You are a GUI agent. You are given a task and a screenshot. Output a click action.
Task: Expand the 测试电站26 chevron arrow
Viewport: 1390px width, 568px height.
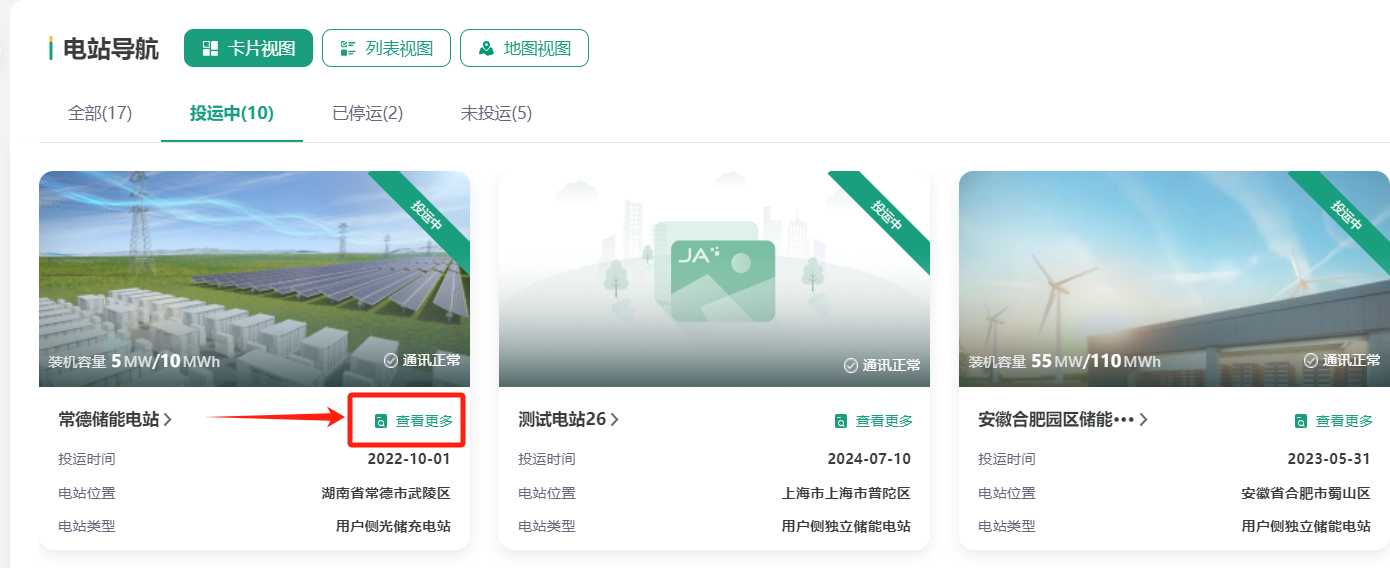pos(615,420)
